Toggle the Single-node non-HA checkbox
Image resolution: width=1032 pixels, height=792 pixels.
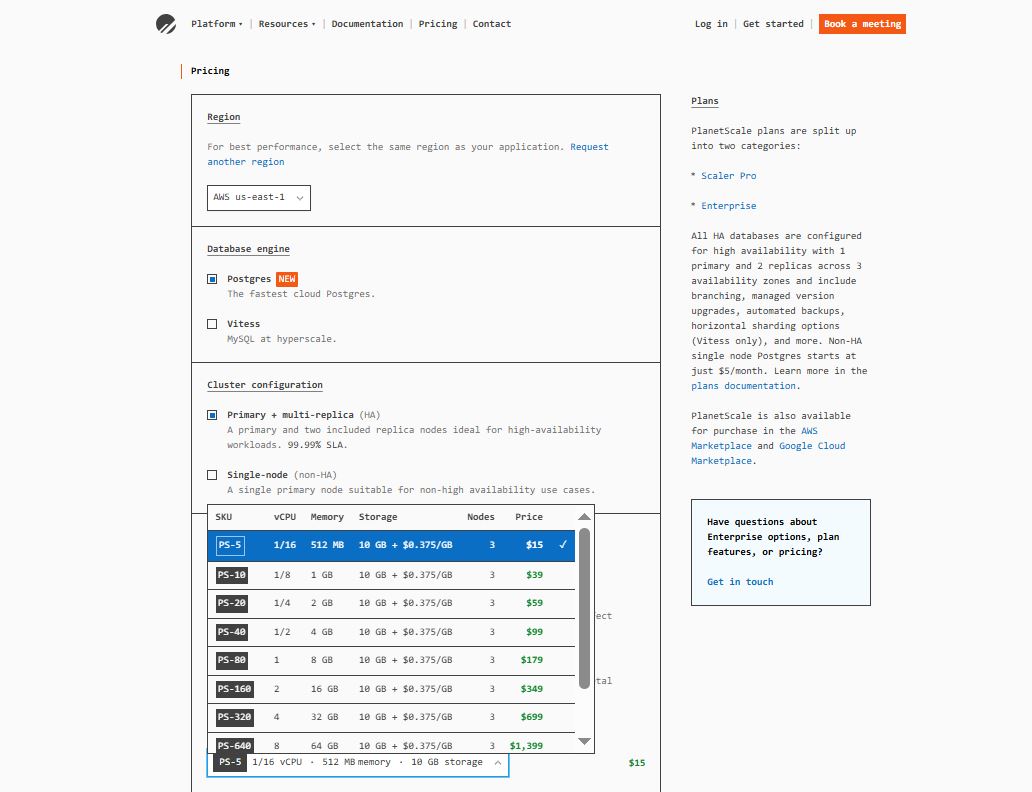(212, 475)
